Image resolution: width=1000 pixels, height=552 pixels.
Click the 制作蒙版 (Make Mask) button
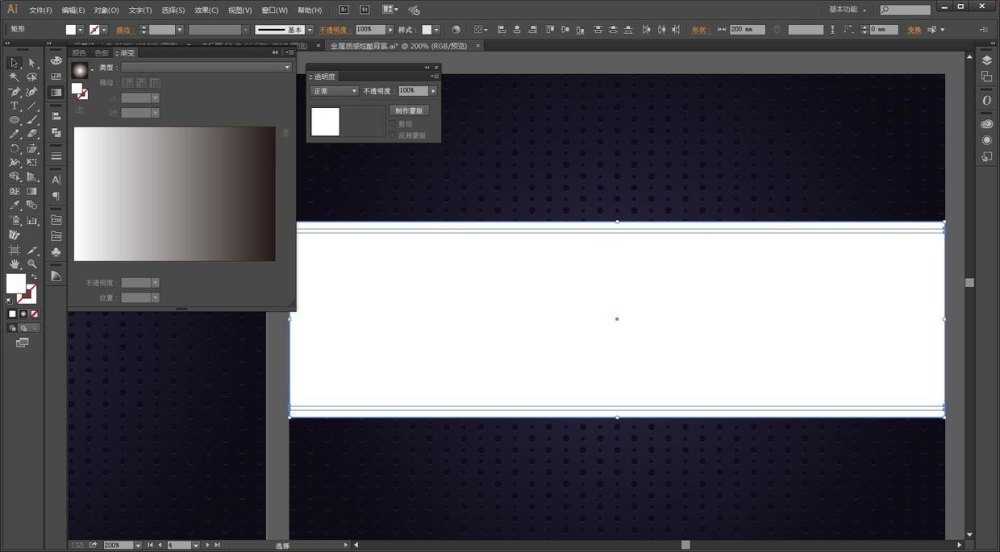coord(409,111)
